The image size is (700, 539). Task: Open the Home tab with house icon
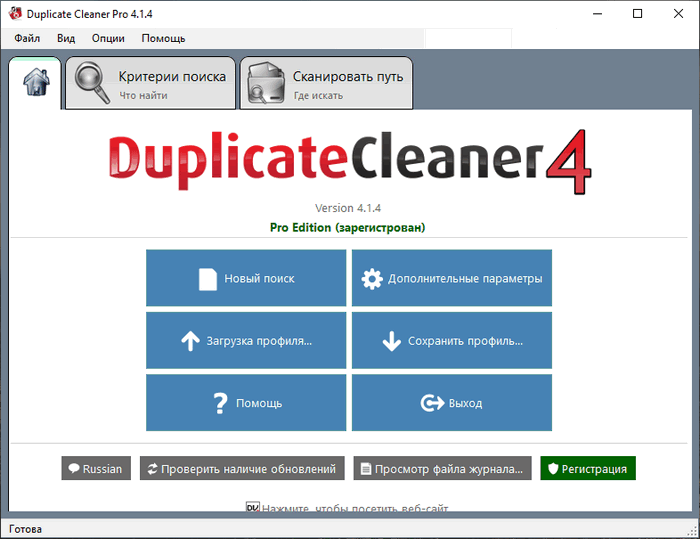[35, 83]
